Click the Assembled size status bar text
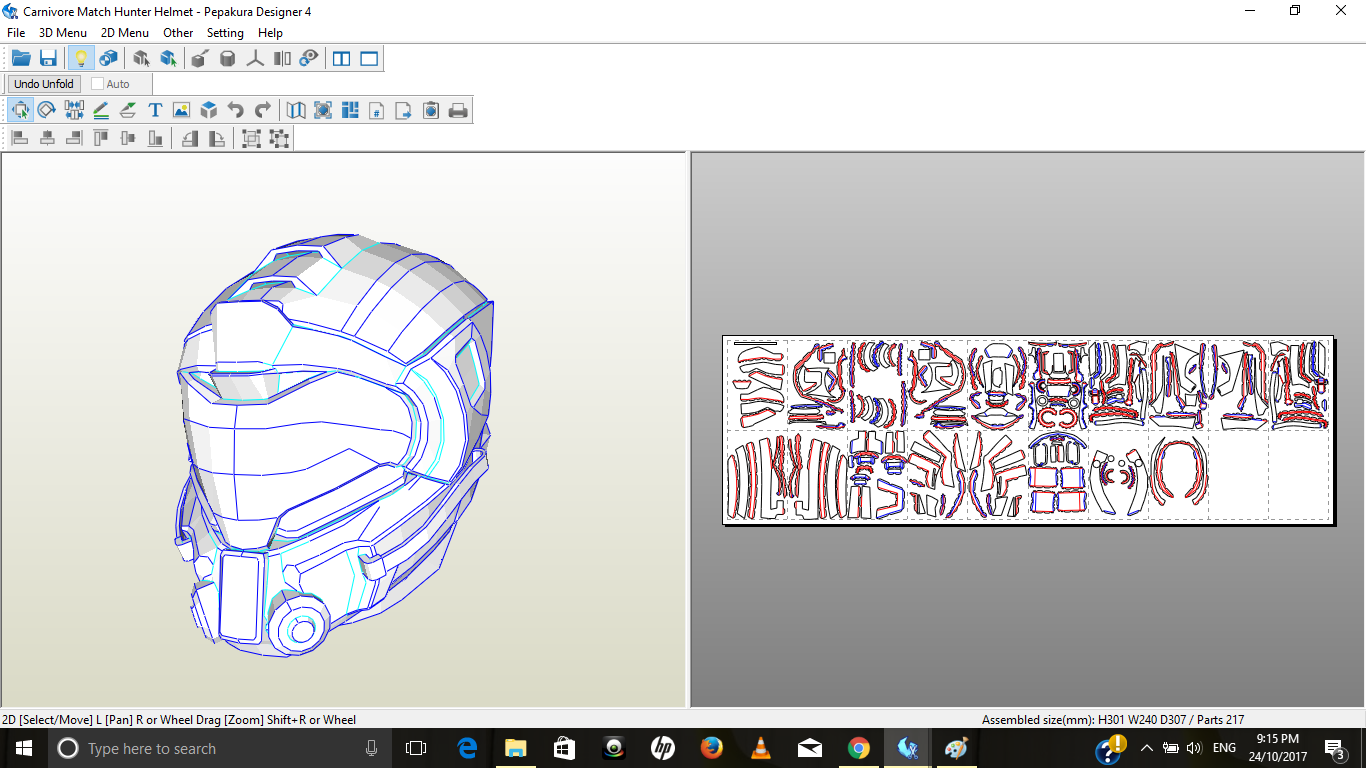 tap(1113, 719)
